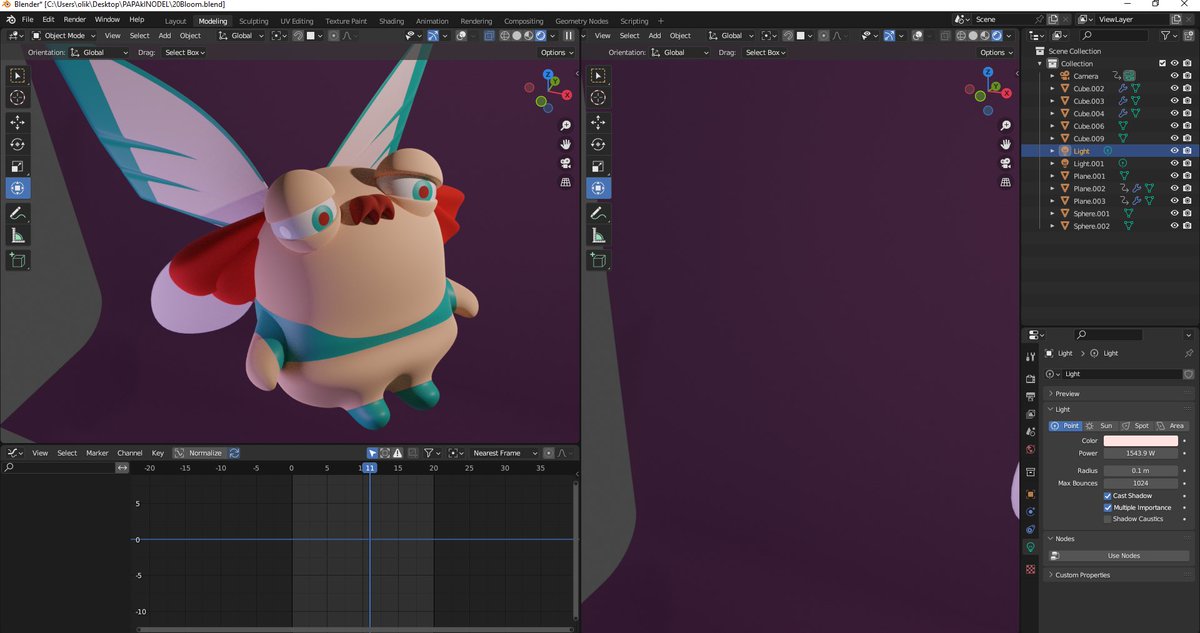Open the File menu
This screenshot has height=633, width=1200.
point(26,20)
